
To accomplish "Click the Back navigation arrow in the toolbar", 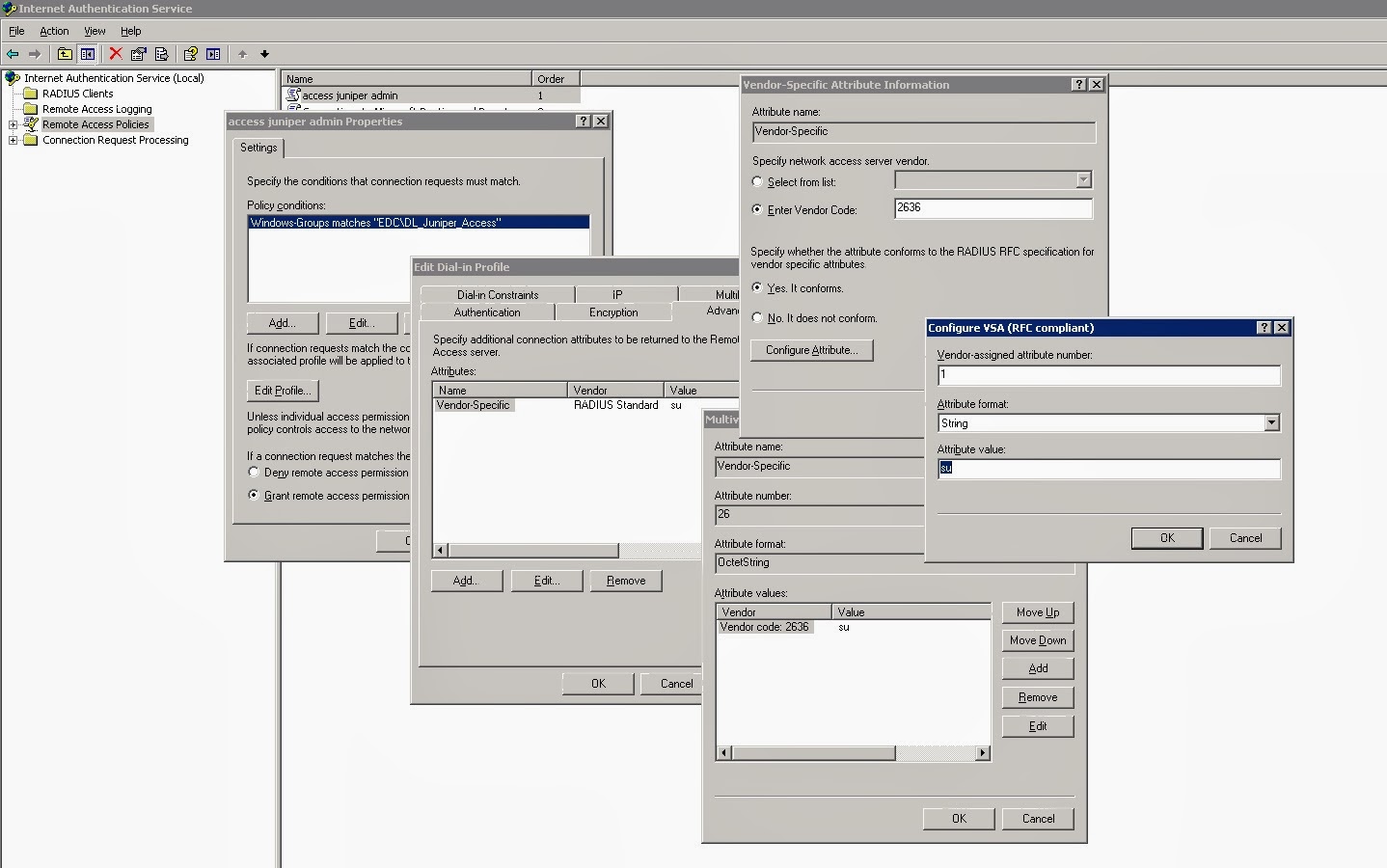I will coord(12,54).
